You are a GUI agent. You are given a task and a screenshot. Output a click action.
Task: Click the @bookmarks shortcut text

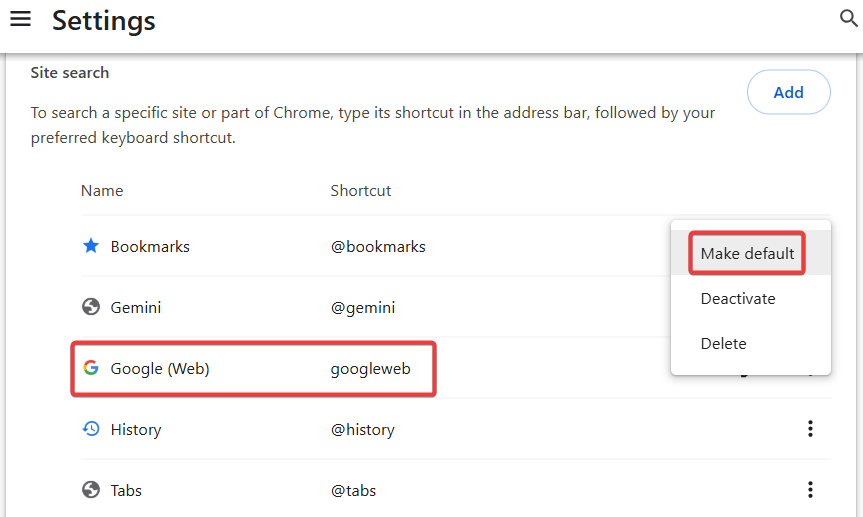(378, 247)
